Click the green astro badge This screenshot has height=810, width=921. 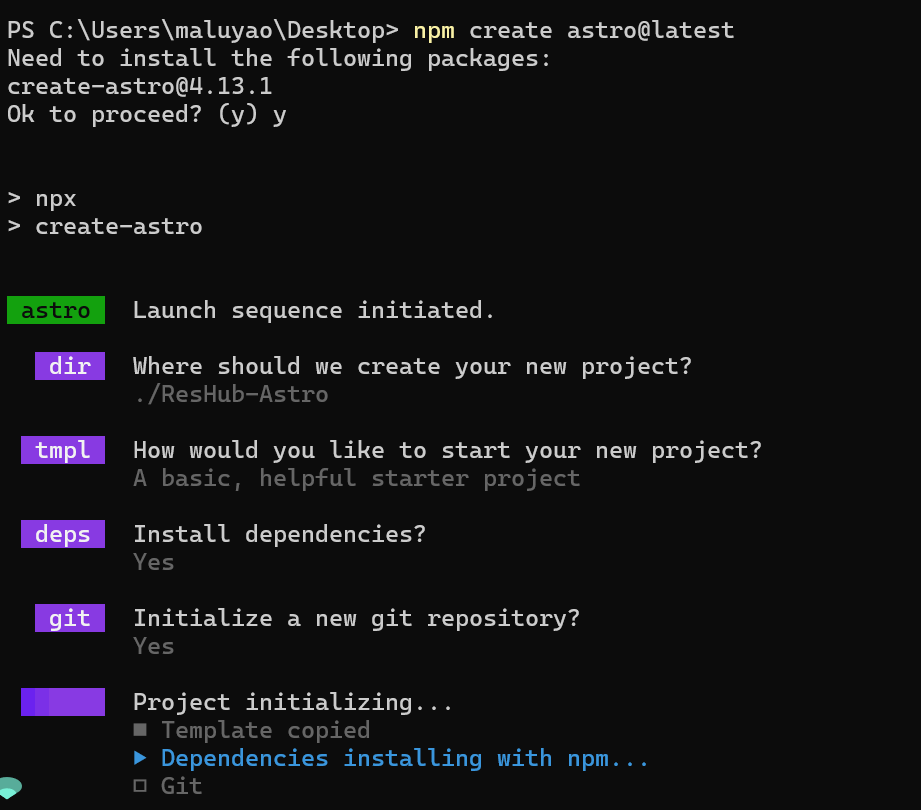pos(56,310)
